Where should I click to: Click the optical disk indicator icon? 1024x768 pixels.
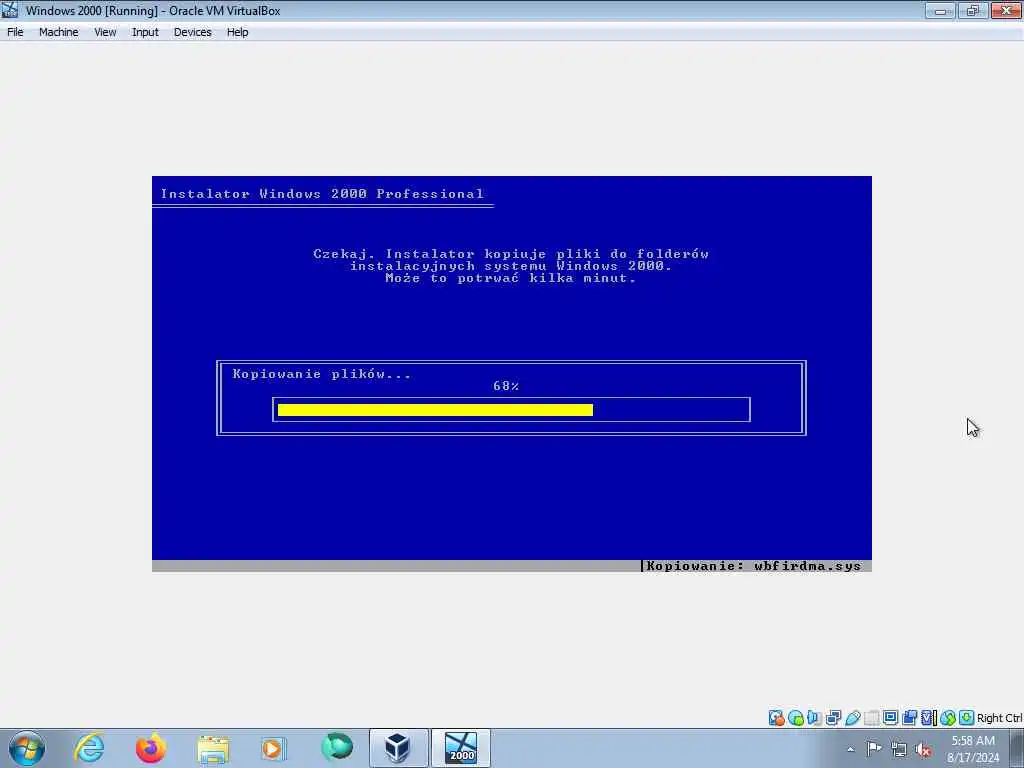pyautogui.click(x=795, y=718)
